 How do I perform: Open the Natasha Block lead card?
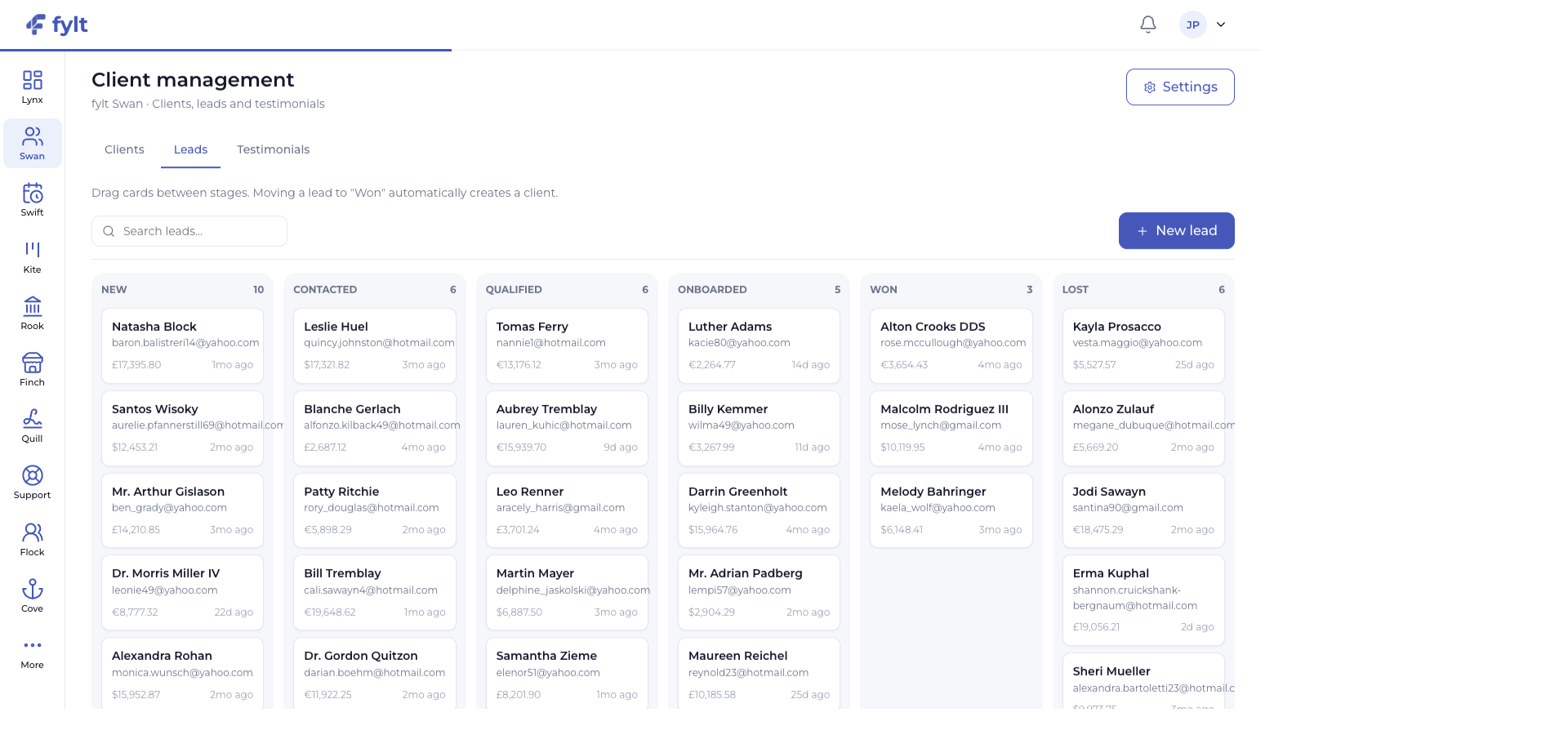pos(182,345)
